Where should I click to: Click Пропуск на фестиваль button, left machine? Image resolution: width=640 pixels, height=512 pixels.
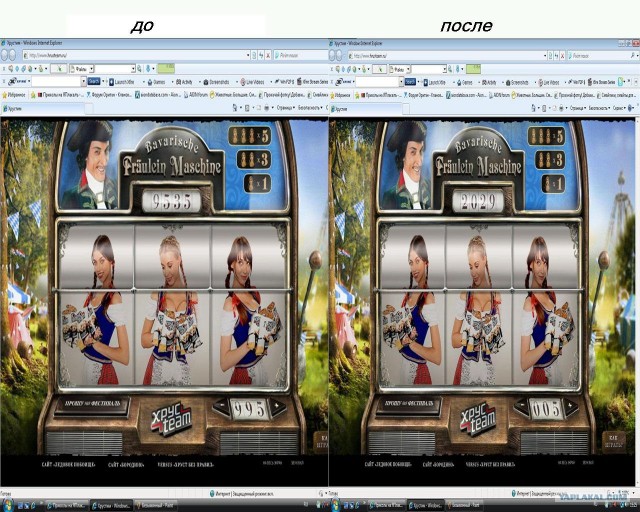(x=92, y=403)
